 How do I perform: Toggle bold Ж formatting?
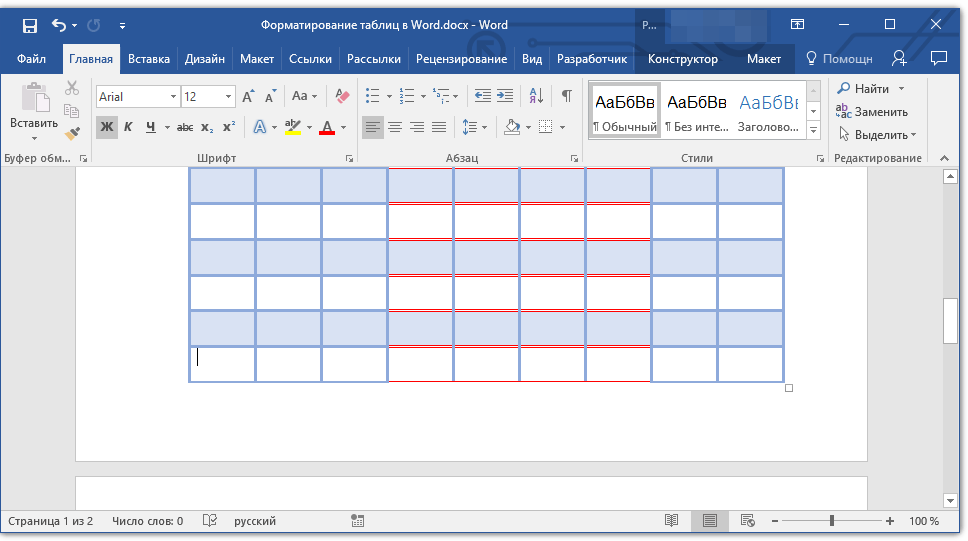click(x=107, y=127)
